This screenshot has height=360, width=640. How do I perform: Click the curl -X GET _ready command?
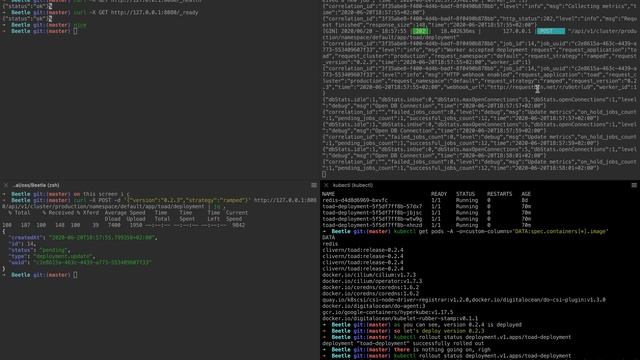pyautogui.click(x=136, y=13)
